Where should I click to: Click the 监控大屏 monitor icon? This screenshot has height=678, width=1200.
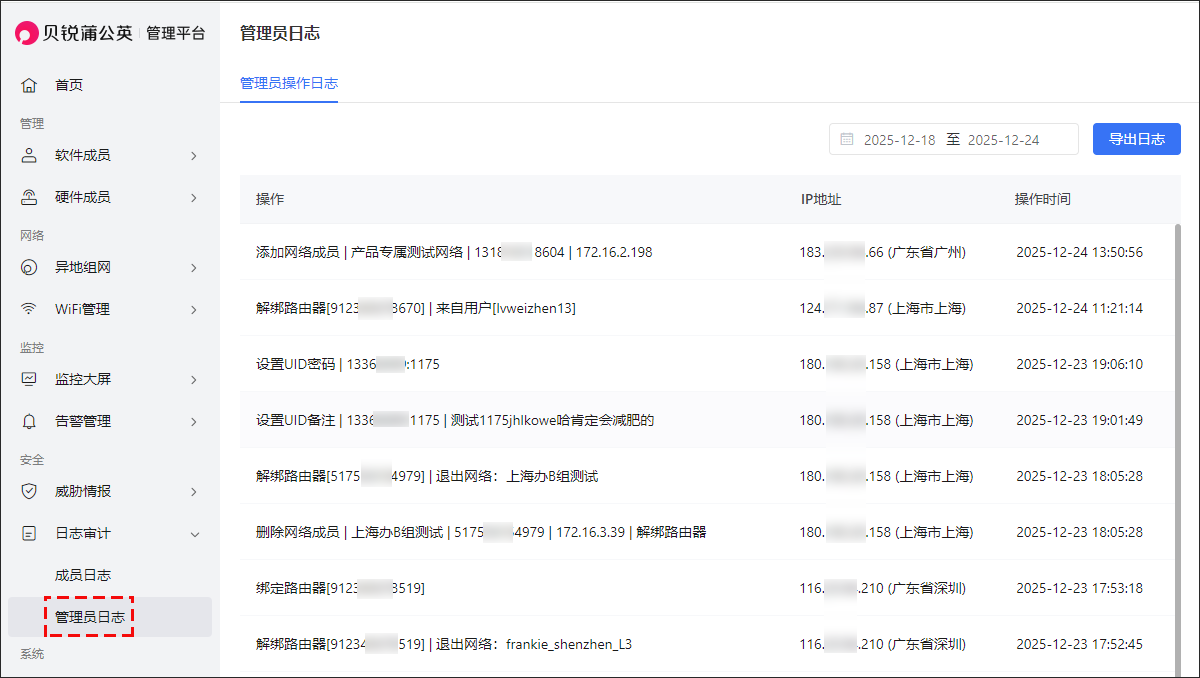coord(29,379)
